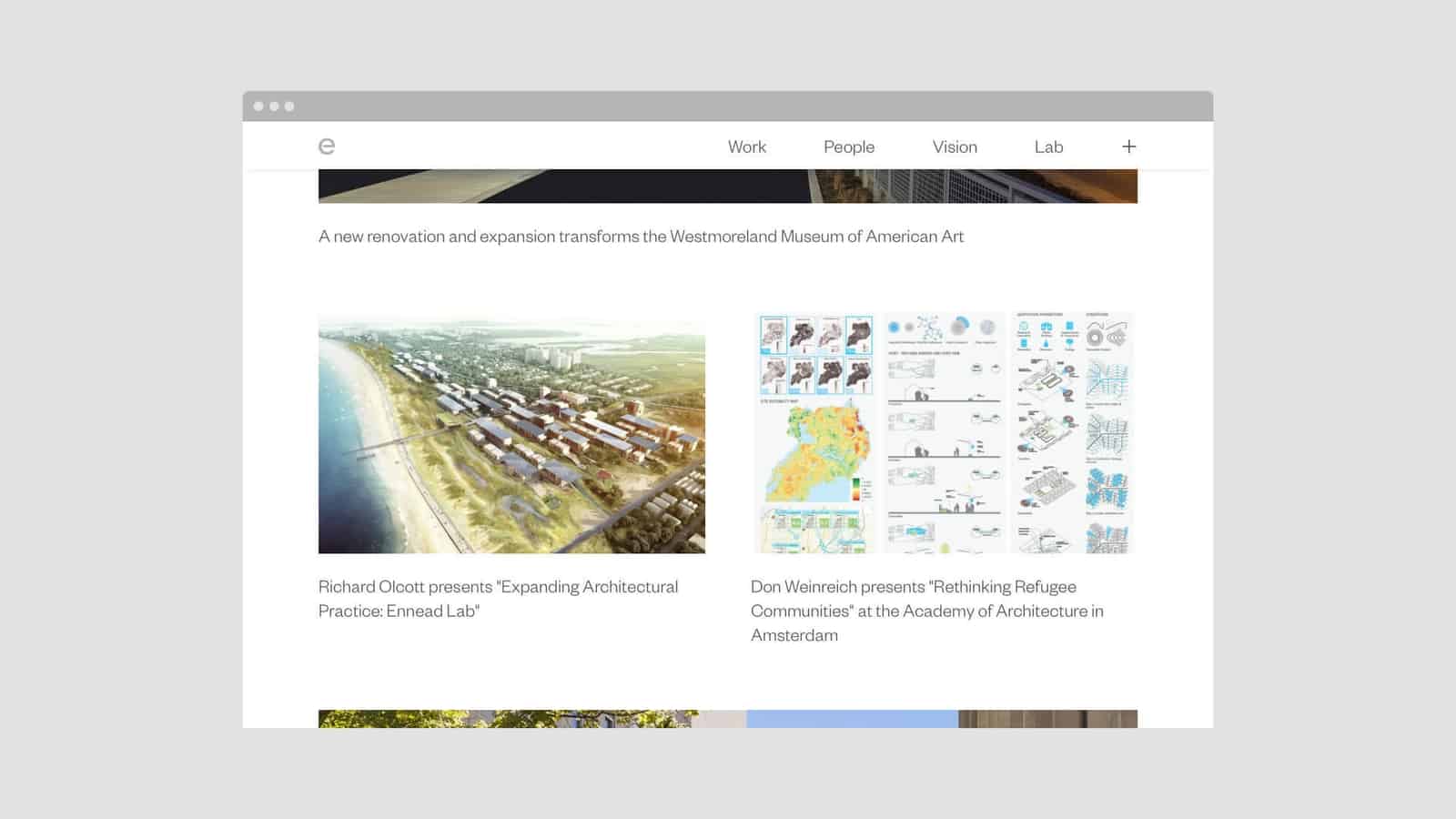The image size is (1456, 819).
Task: Click the middle window control dot
Action: click(274, 106)
